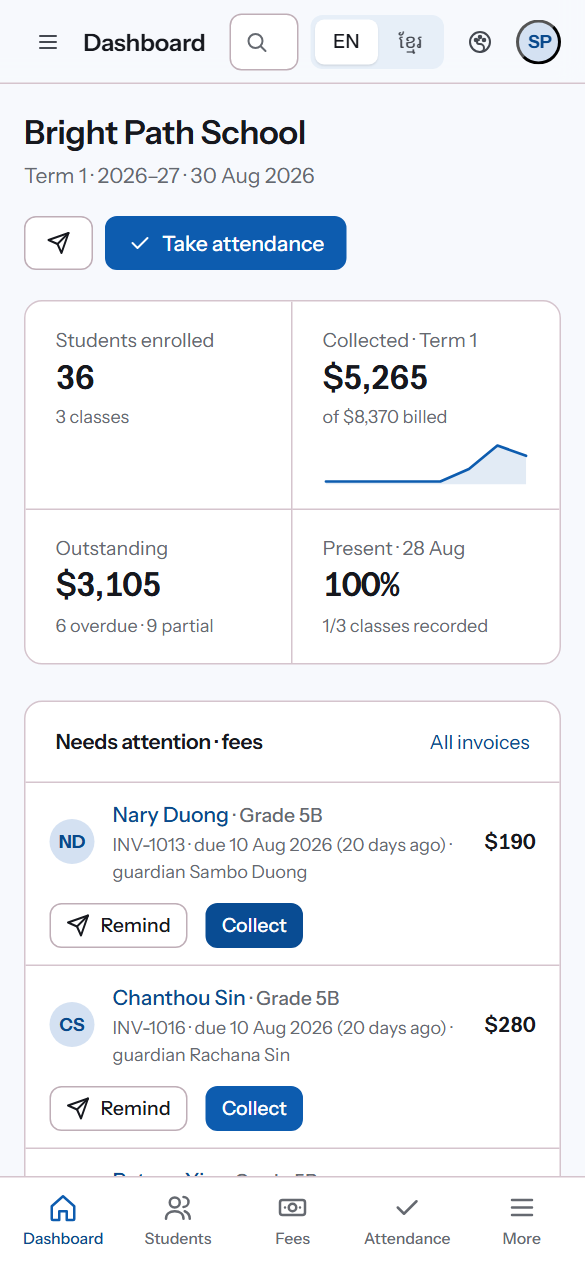Click the send paper-plane button below the school name
The width and height of the screenshot is (585, 1266).
point(59,243)
